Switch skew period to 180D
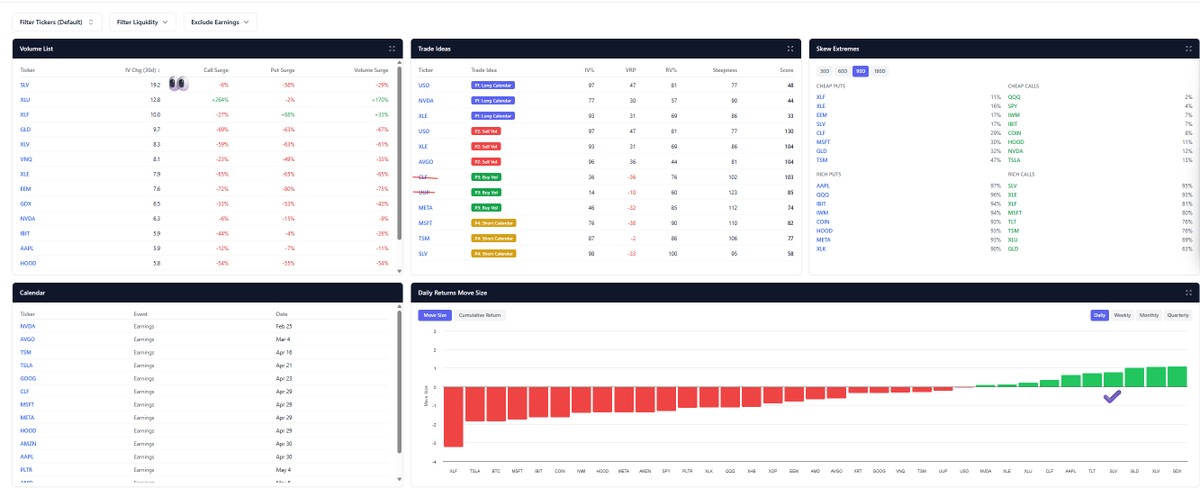1200x488 pixels. point(879,71)
